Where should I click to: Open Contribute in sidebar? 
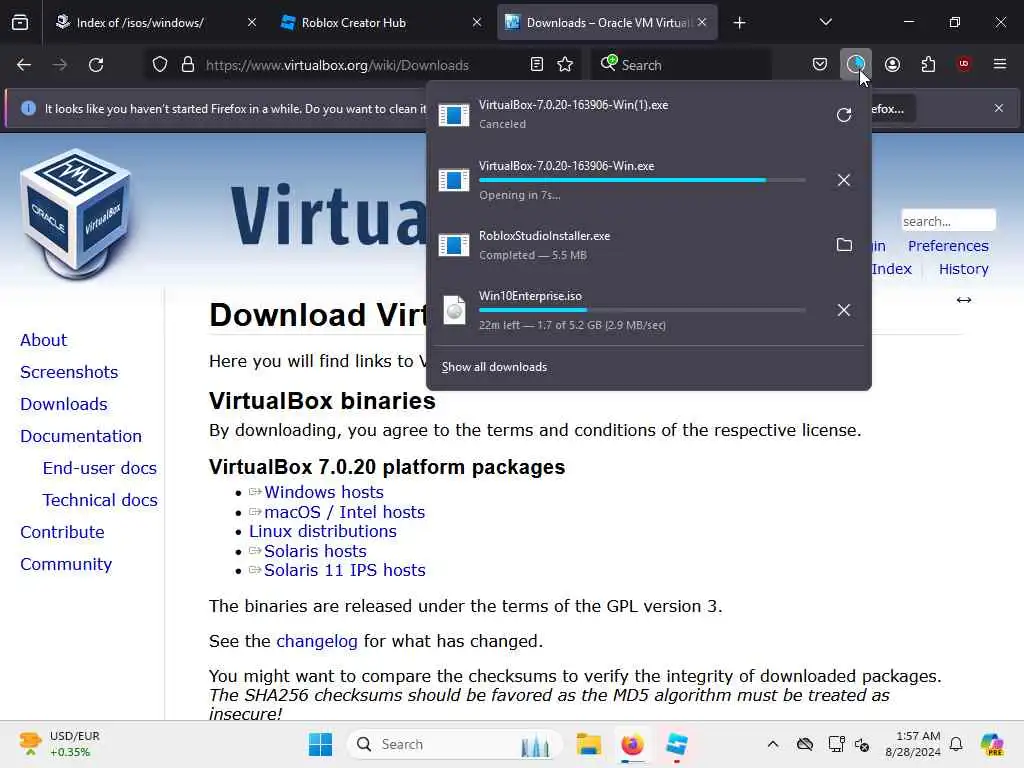(x=62, y=532)
